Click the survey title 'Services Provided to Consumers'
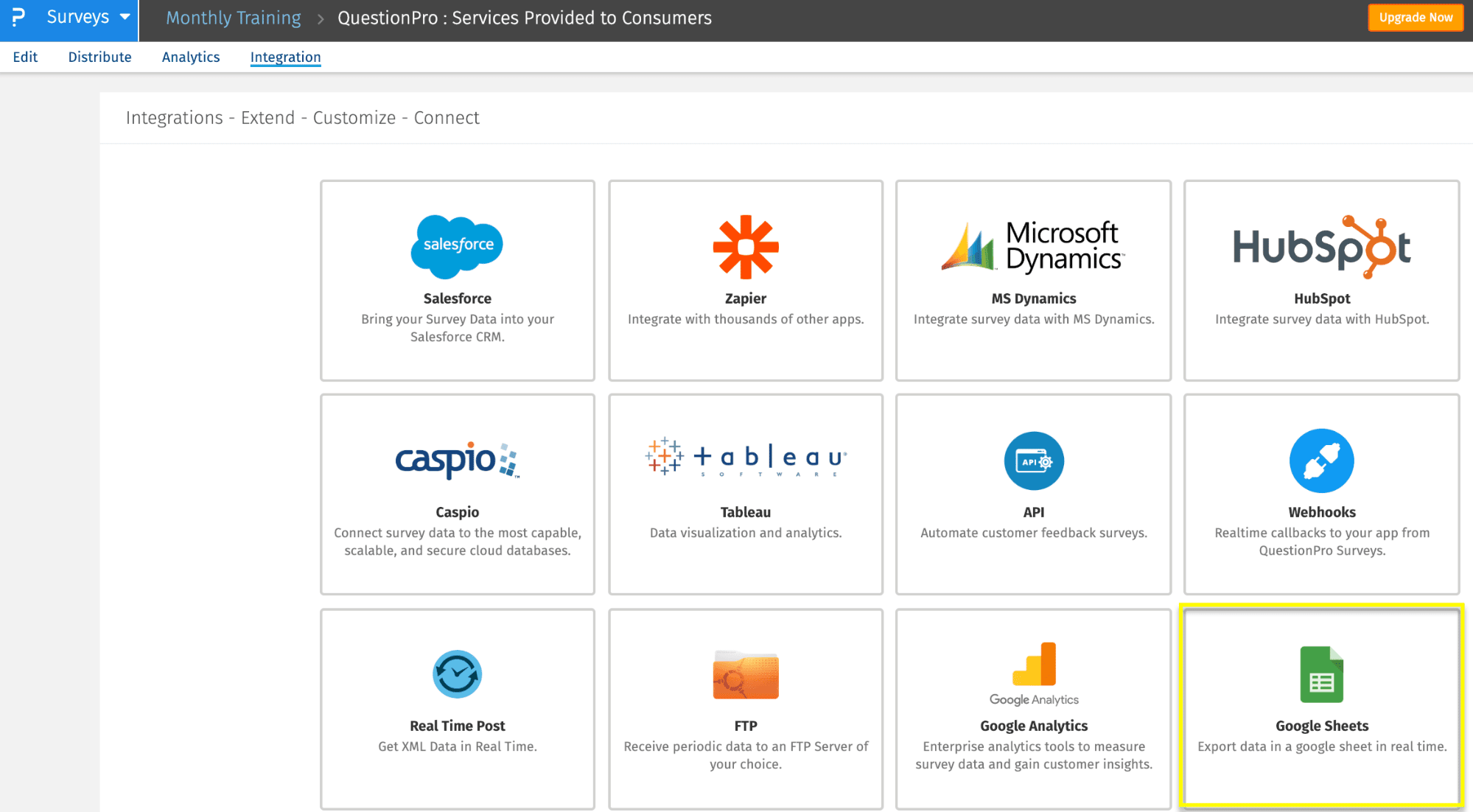 [581, 18]
